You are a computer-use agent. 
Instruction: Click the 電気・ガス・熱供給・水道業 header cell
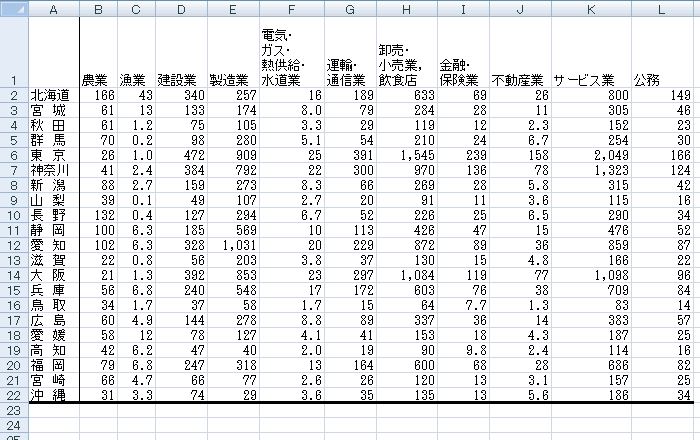[x=292, y=52]
